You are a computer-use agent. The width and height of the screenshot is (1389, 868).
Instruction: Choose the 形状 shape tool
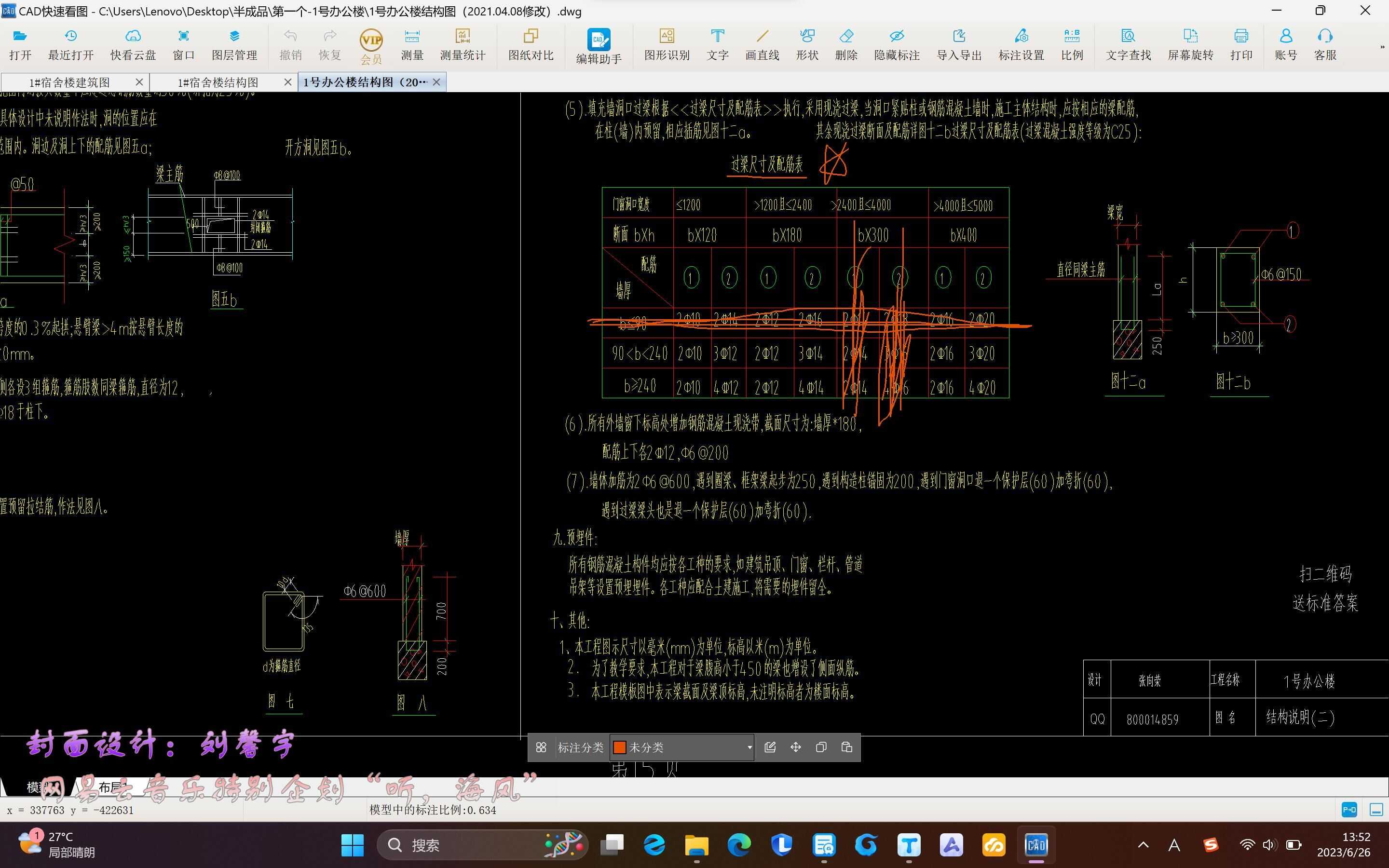pos(807,45)
